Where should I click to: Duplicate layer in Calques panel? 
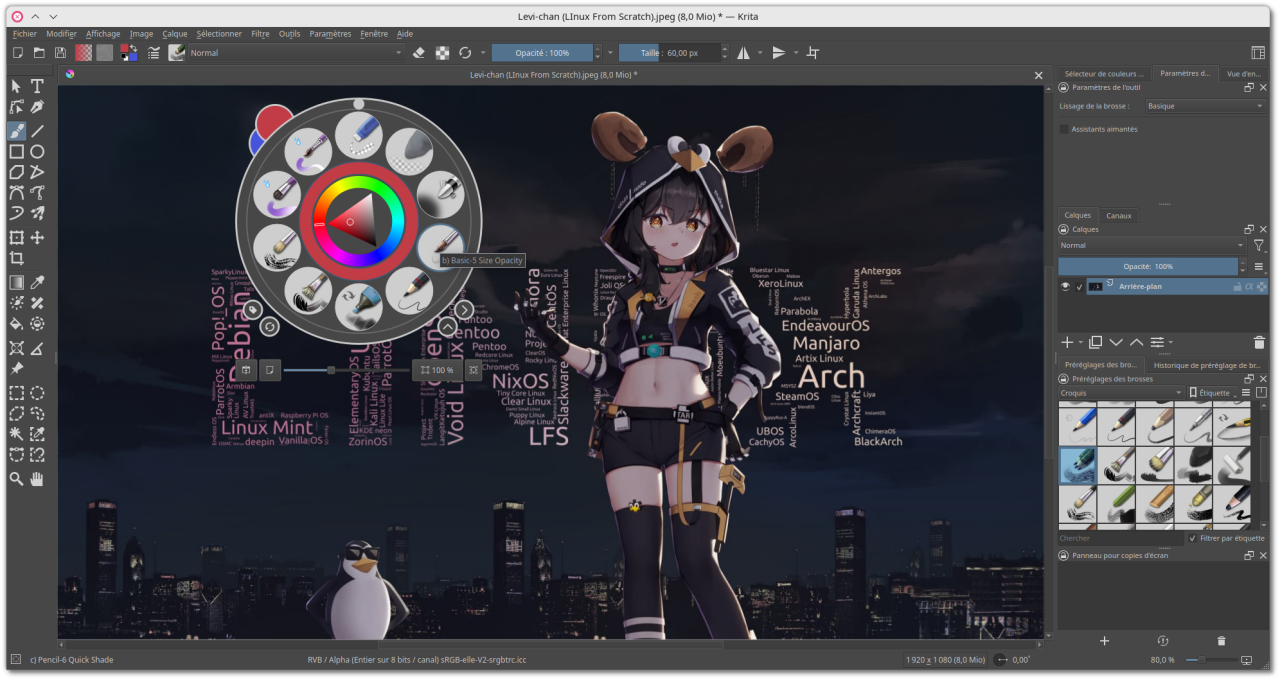1096,342
